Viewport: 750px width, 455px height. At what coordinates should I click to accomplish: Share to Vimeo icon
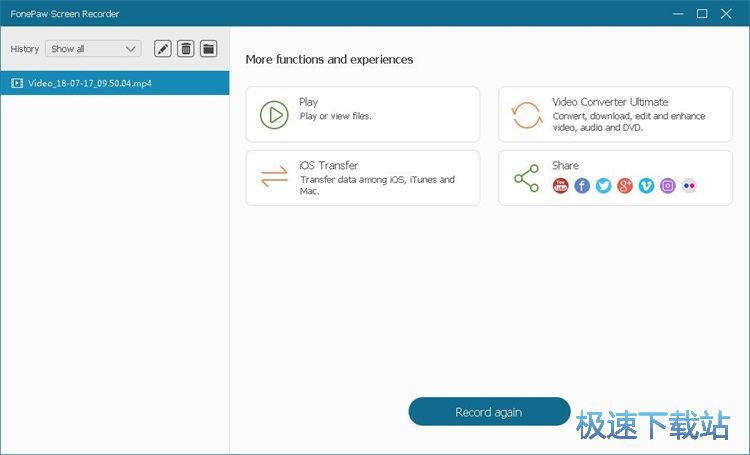click(646, 186)
